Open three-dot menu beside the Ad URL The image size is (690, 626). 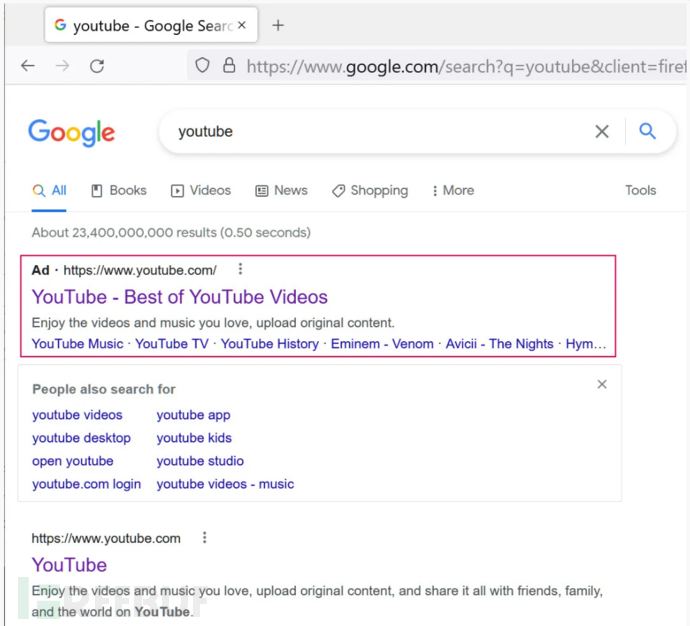pyautogui.click(x=240, y=269)
